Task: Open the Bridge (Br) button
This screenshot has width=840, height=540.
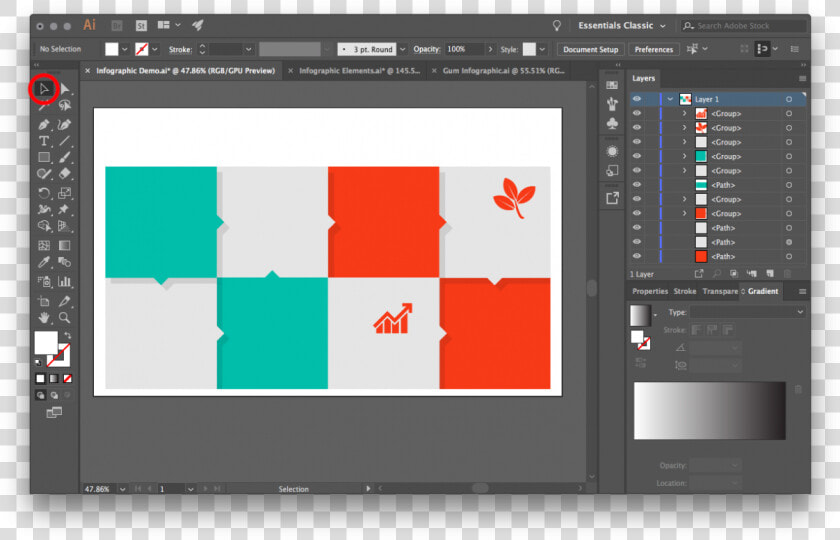Action: pyautogui.click(x=117, y=26)
